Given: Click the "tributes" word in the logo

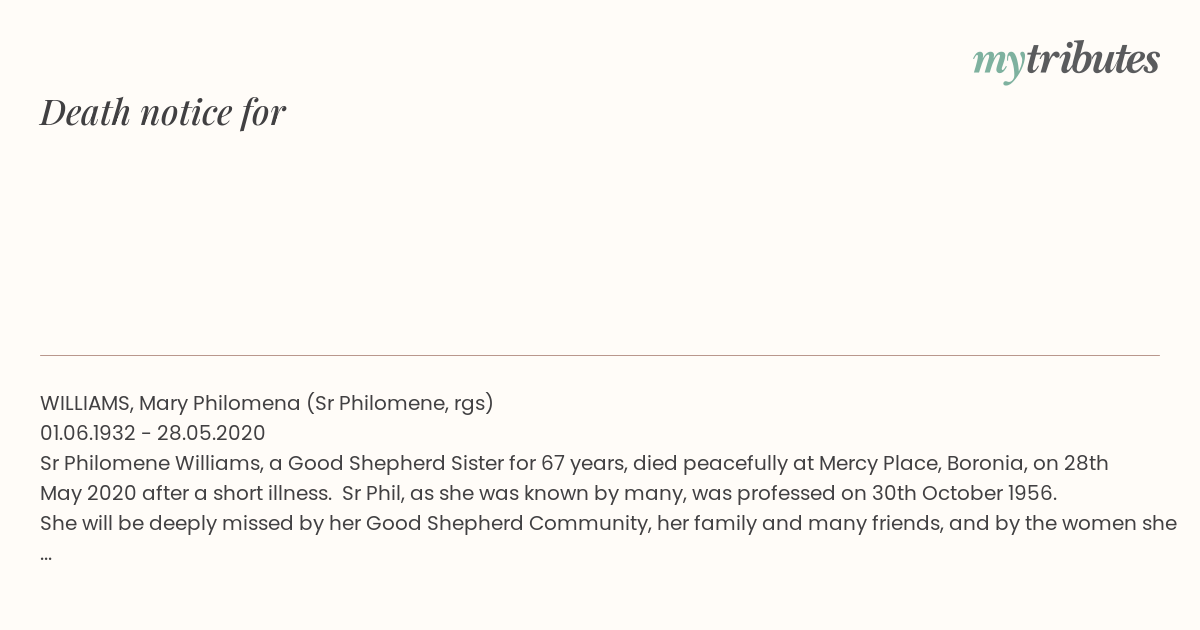Looking at the screenshot, I should pos(1092,58).
